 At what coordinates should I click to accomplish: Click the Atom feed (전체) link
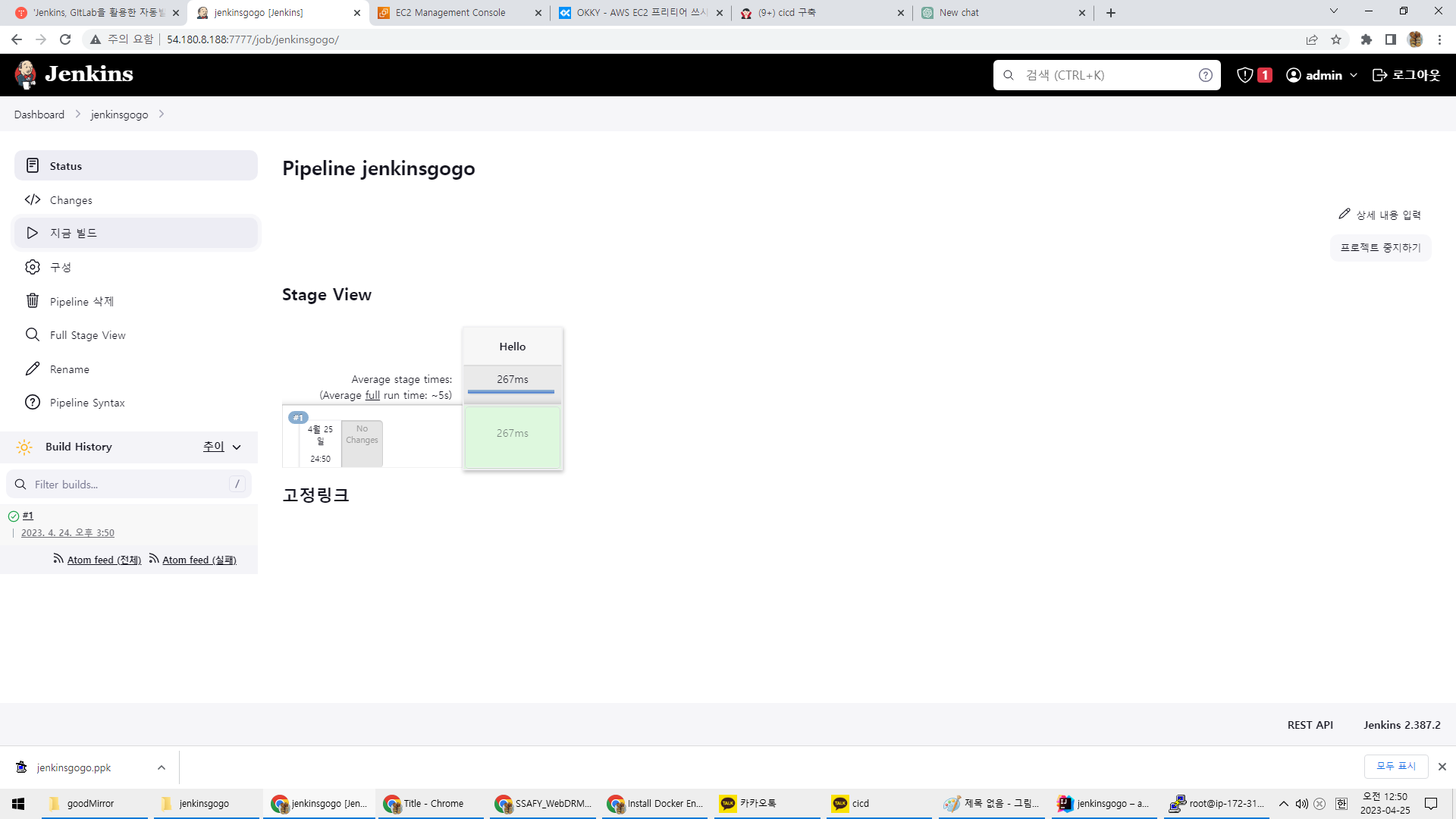[104, 560]
